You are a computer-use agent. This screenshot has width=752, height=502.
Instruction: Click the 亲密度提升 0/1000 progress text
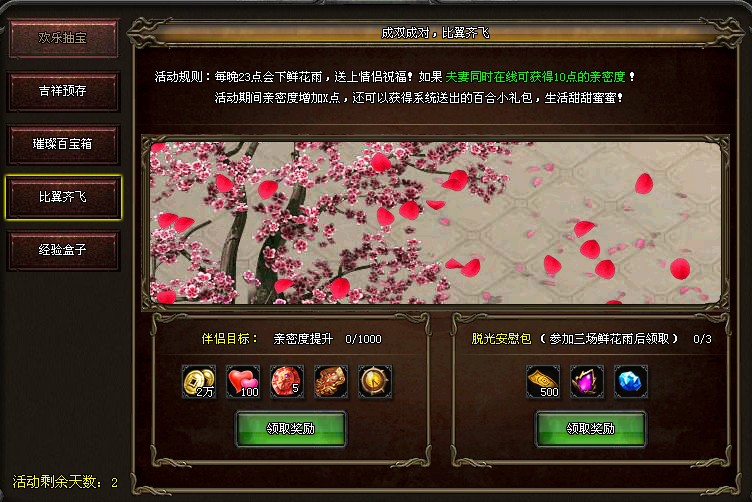pyautogui.click(x=328, y=339)
